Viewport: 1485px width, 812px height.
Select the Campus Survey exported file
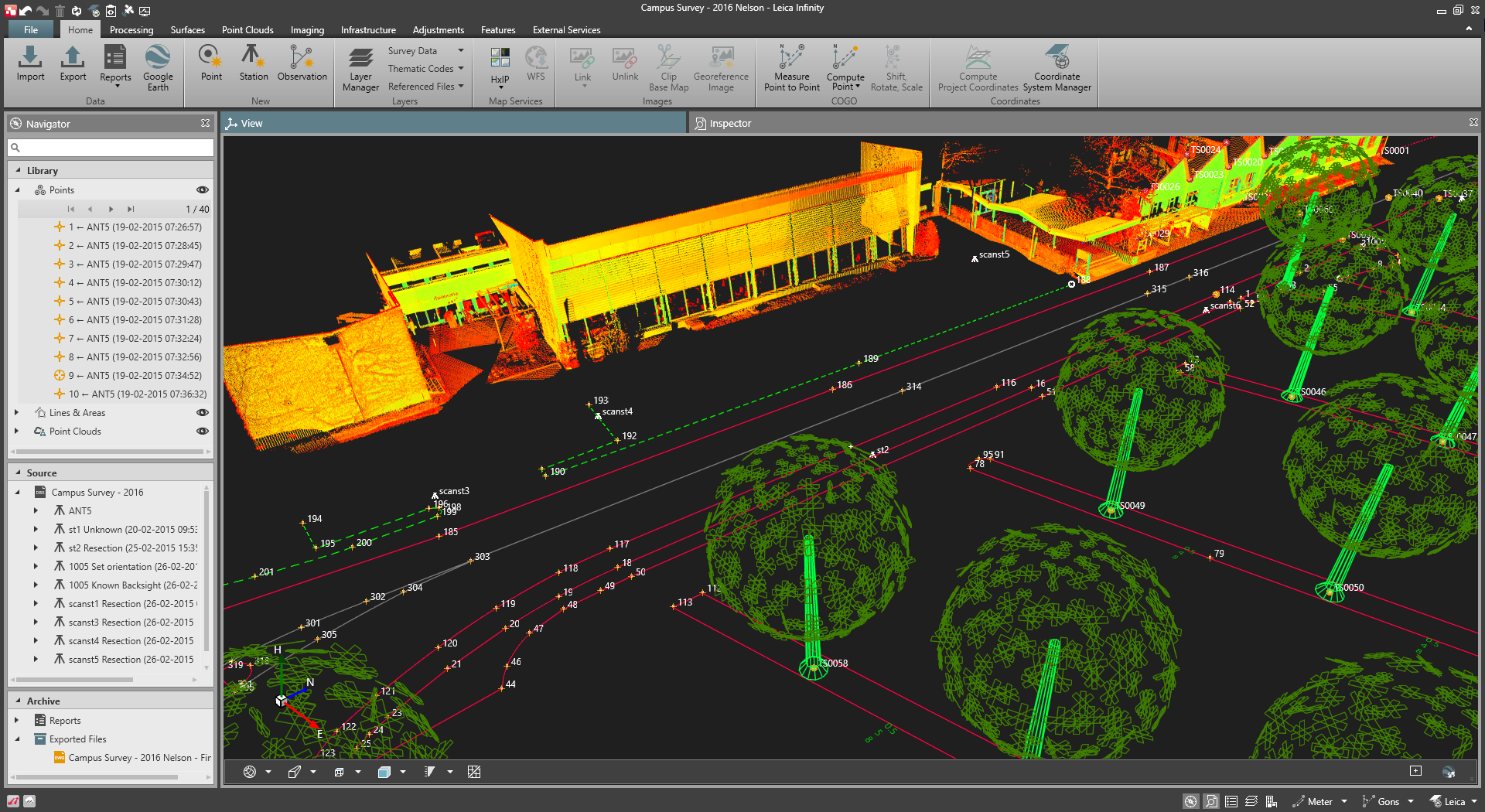pyautogui.click(x=131, y=757)
